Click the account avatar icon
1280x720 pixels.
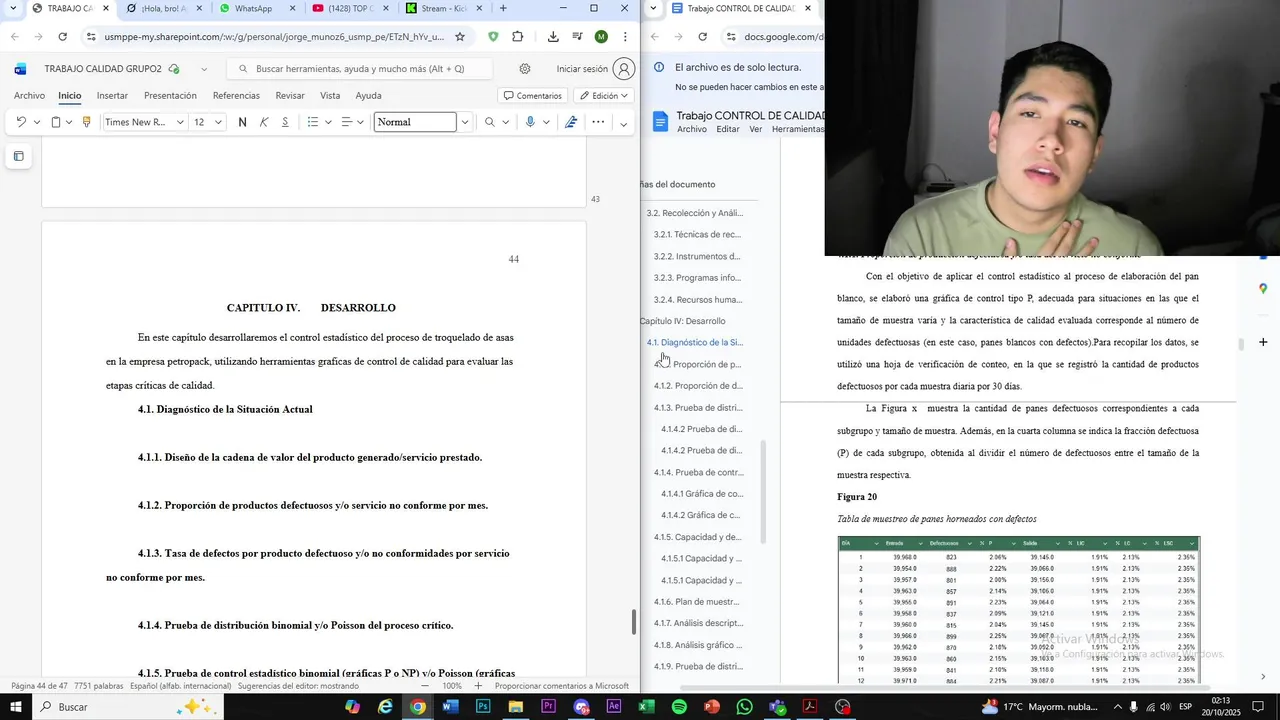[x=624, y=69]
